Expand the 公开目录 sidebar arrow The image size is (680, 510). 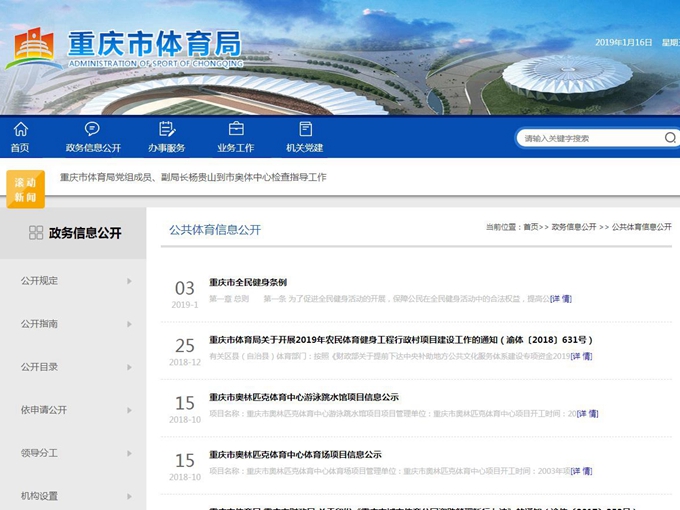coord(129,367)
